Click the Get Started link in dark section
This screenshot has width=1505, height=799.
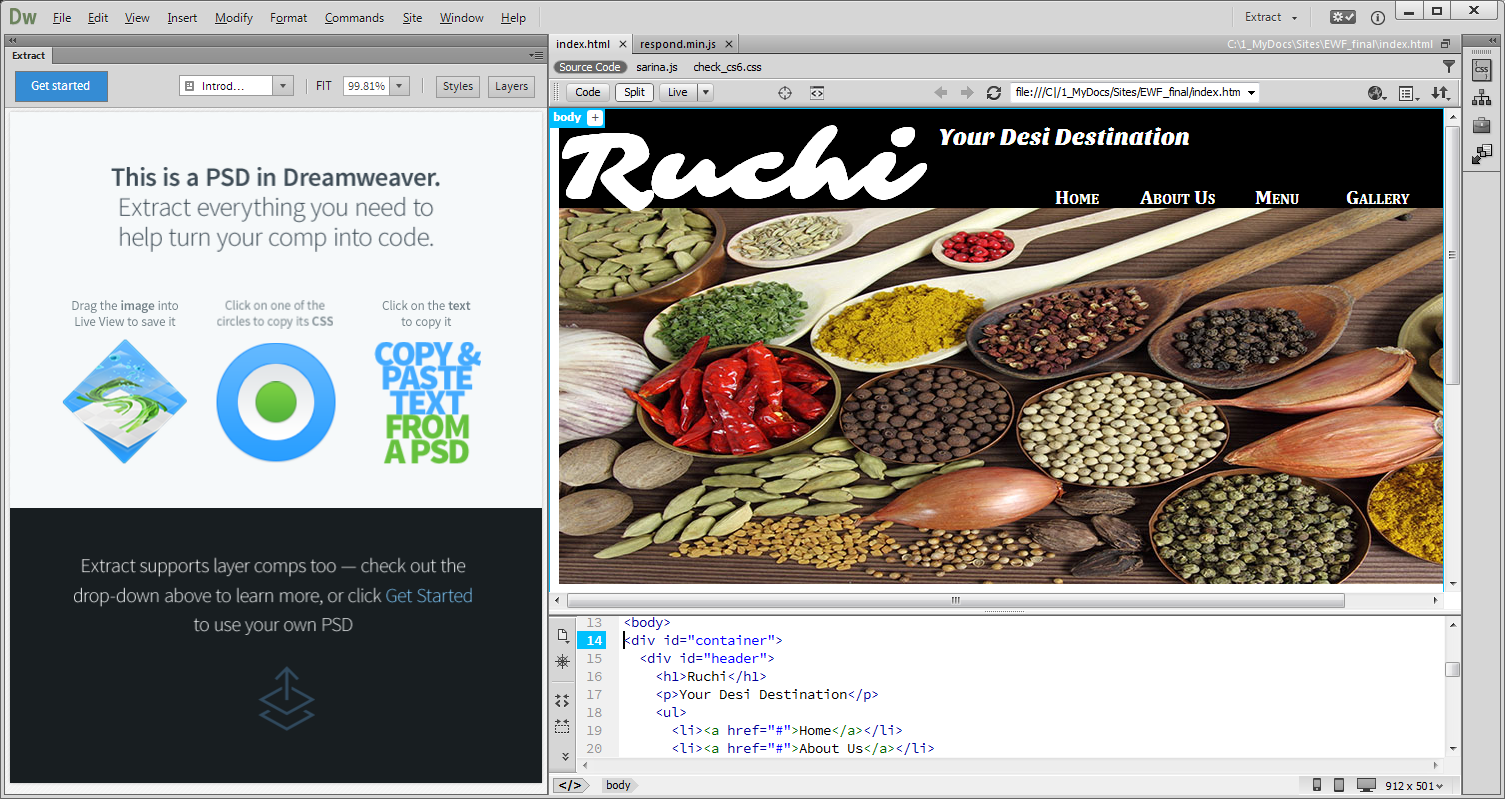click(429, 596)
